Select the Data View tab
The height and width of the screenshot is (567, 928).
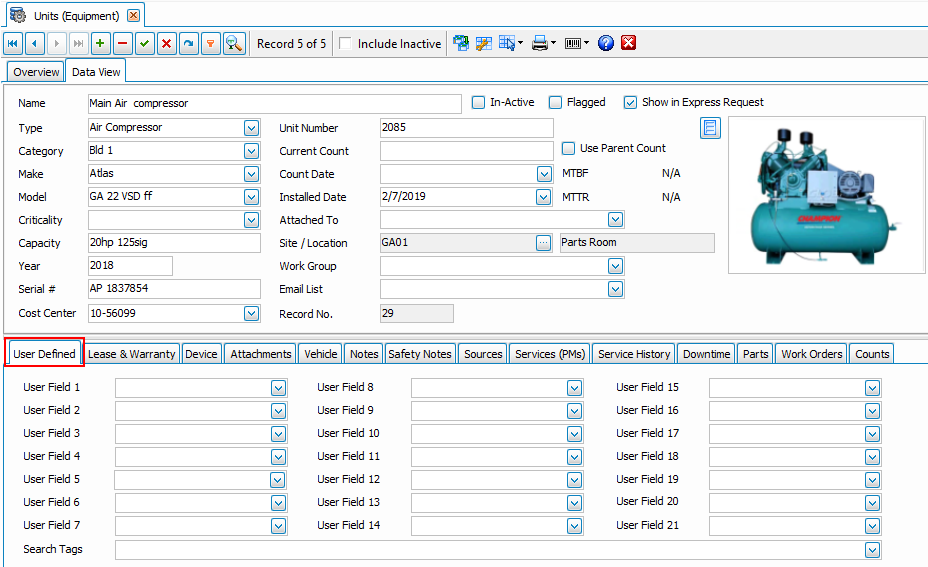point(96,71)
